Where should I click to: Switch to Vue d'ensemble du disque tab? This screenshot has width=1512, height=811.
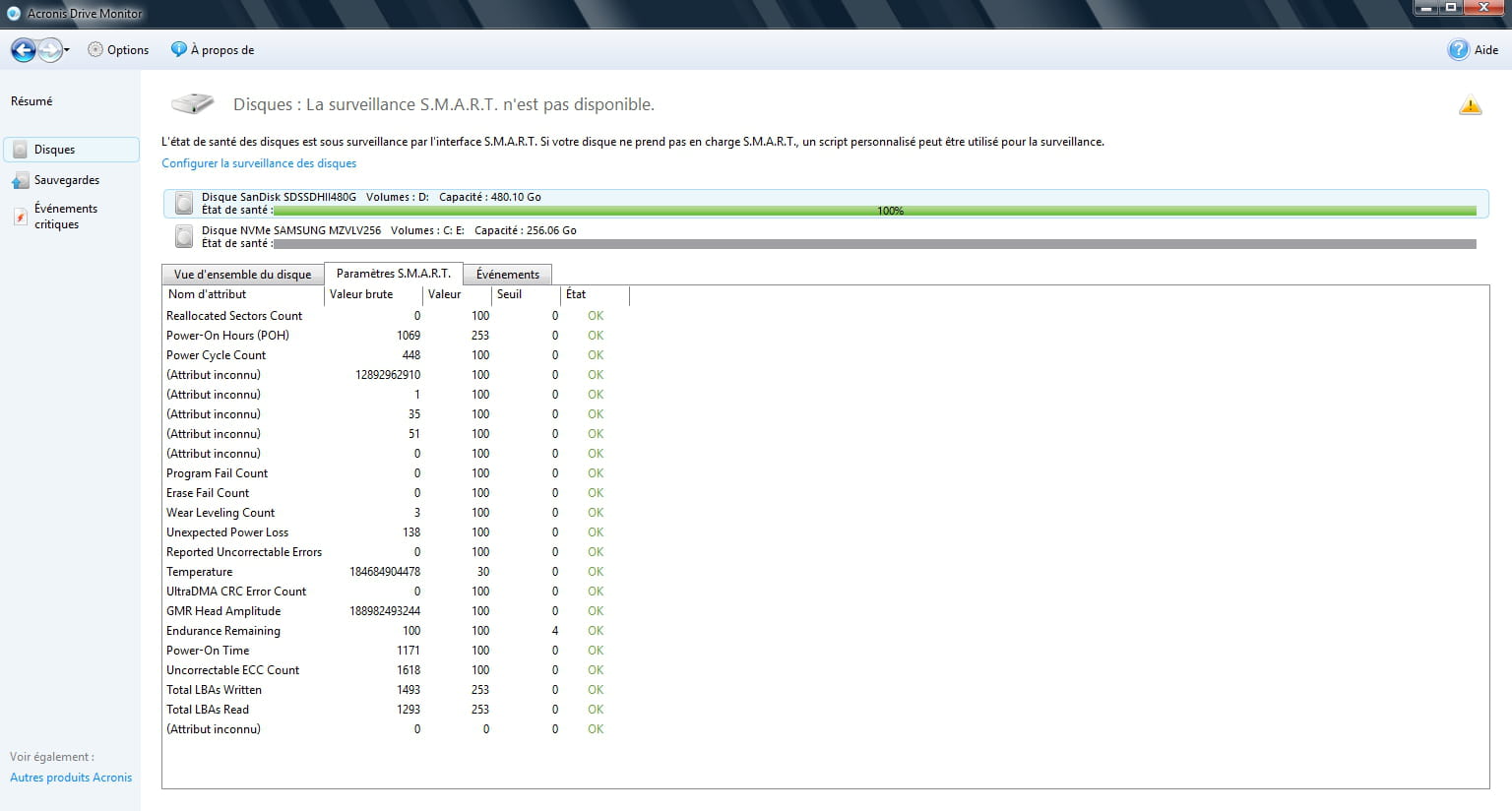(242, 275)
